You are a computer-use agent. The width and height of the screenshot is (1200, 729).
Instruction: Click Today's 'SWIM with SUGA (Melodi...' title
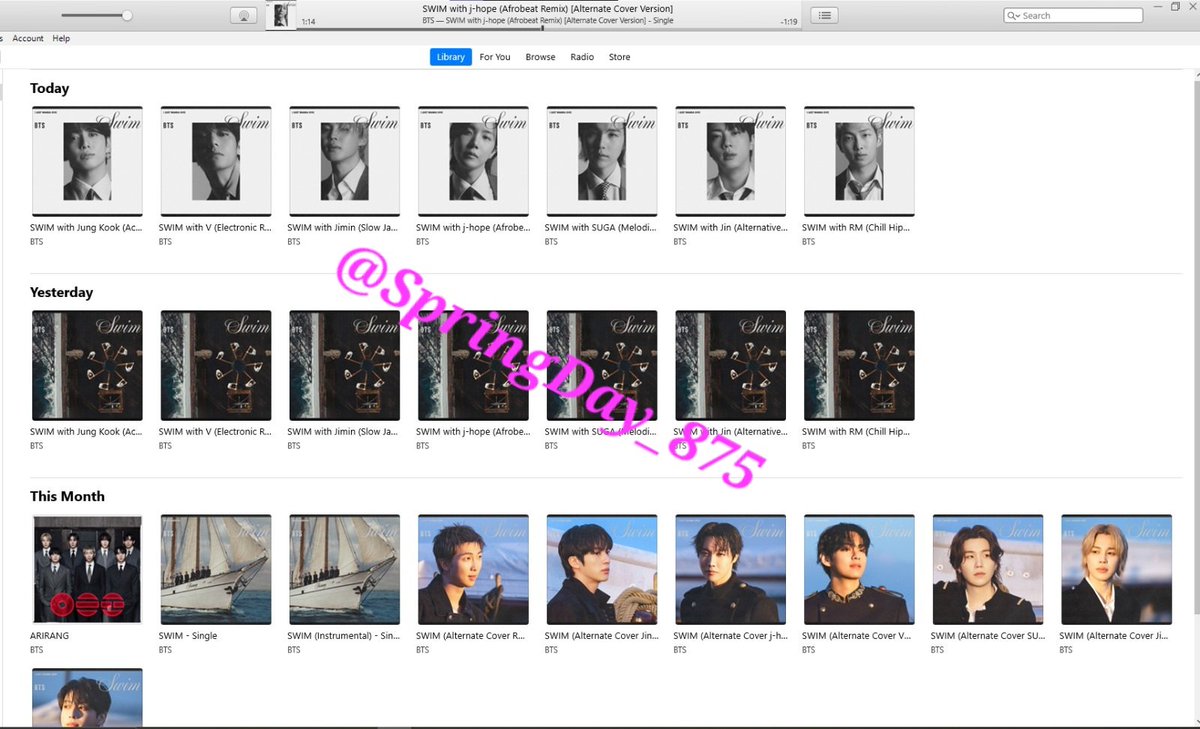click(x=602, y=228)
